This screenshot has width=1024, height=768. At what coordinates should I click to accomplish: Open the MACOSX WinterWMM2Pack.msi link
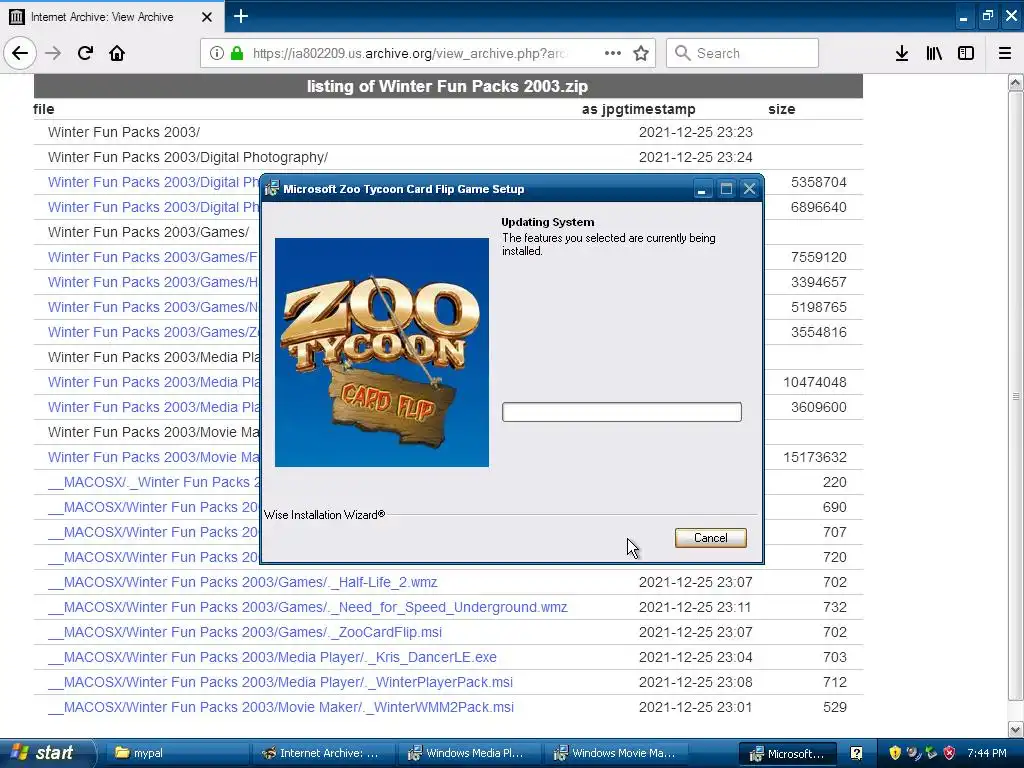[281, 707]
